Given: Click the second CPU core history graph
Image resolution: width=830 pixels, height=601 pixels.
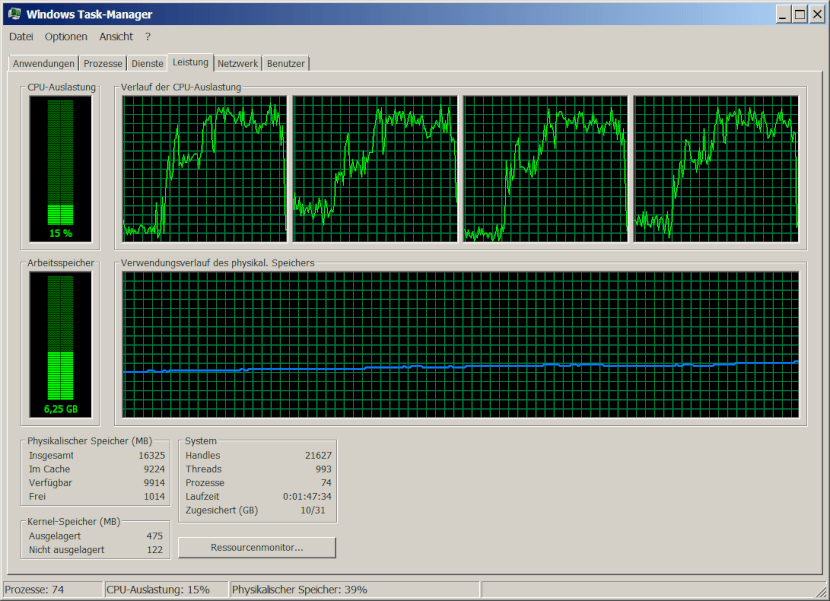Looking at the screenshot, I should click(x=375, y=168).
